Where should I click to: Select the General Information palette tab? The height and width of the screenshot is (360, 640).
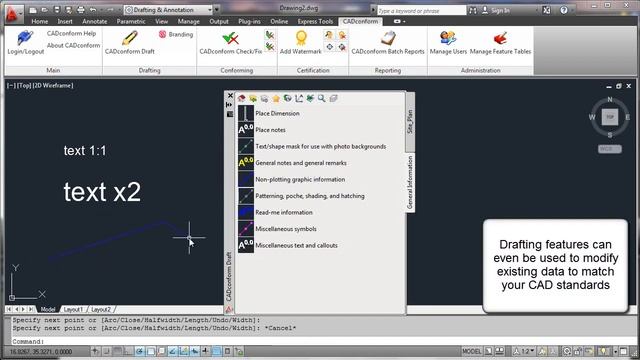pyautogui.click(x=410, y=182)
